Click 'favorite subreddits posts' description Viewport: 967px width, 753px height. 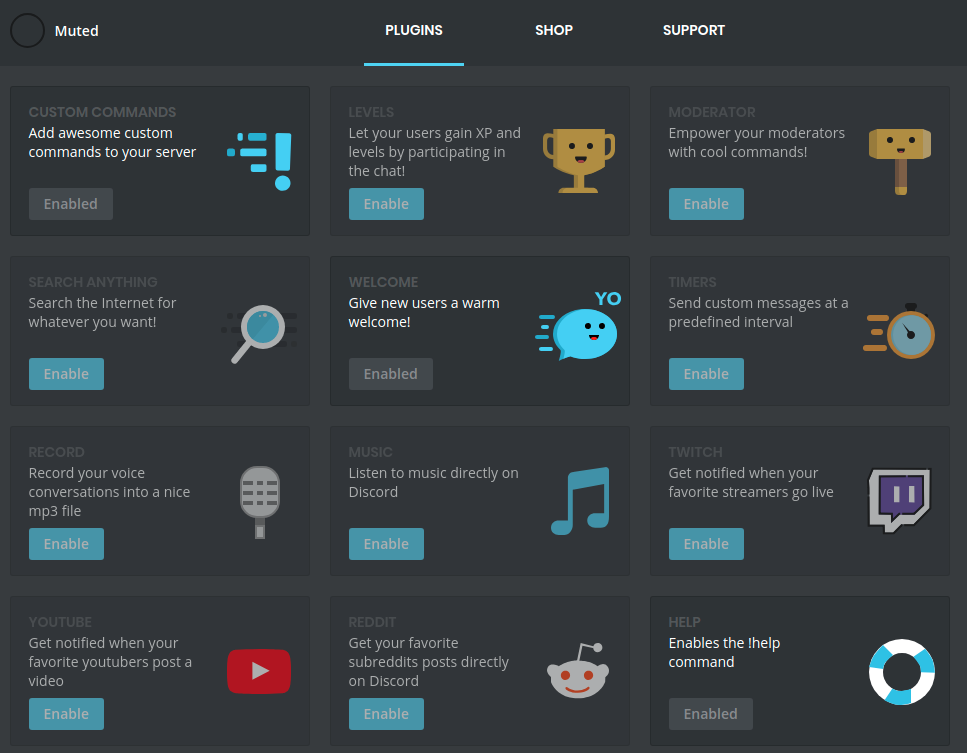click(429, 662)
